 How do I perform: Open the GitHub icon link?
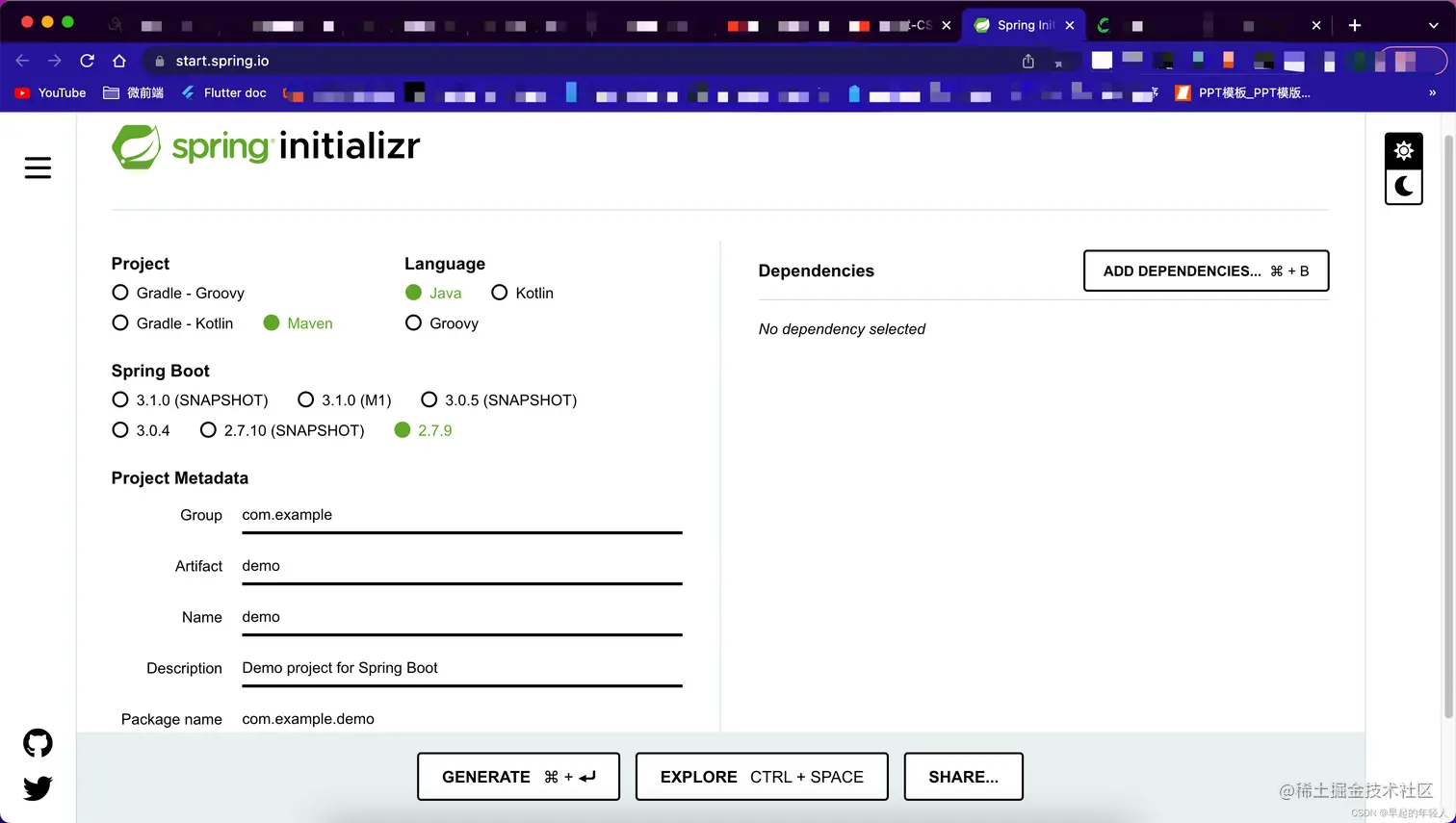point(38,743)
